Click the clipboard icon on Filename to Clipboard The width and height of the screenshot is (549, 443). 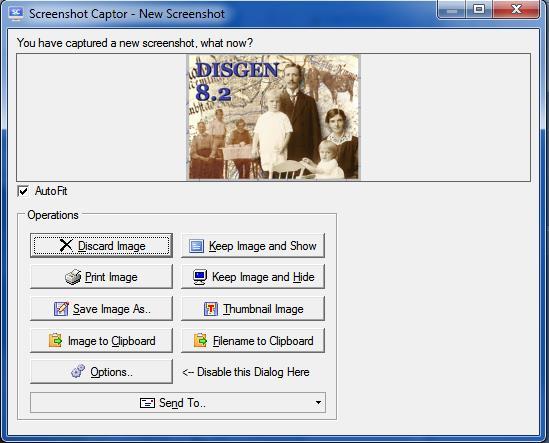pos(201,340)
